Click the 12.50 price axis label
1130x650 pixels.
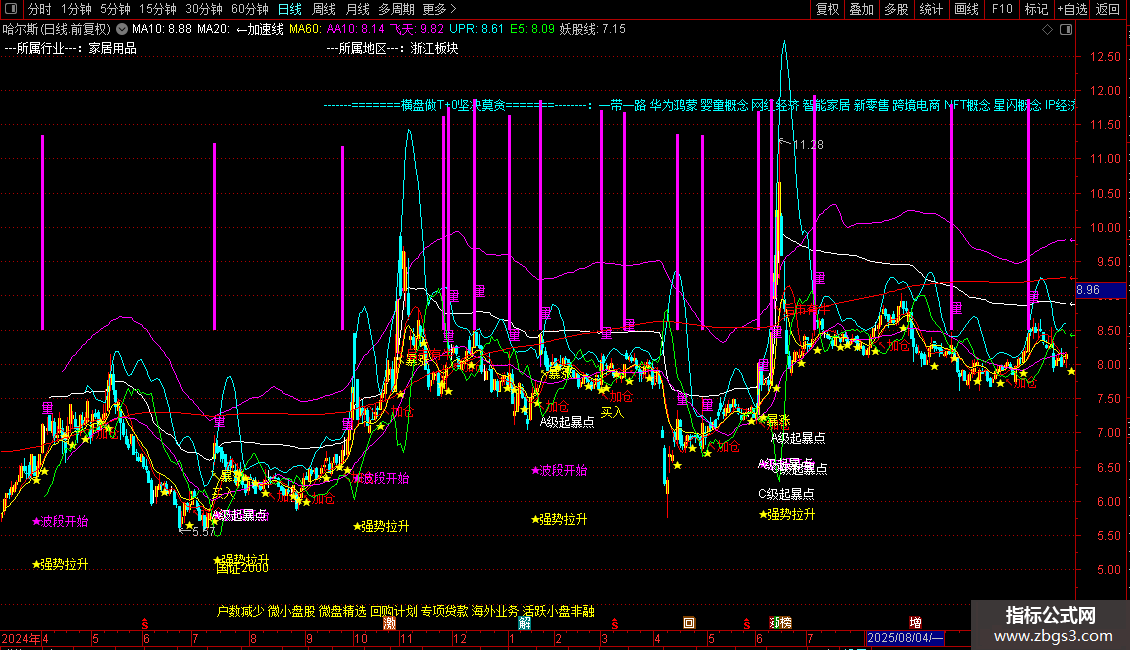click(1105, 57)
